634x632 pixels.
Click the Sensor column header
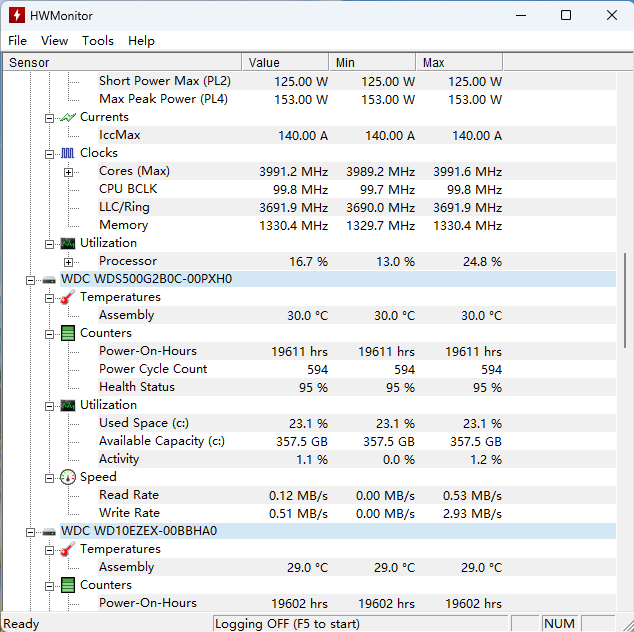[x=122, y=63]
